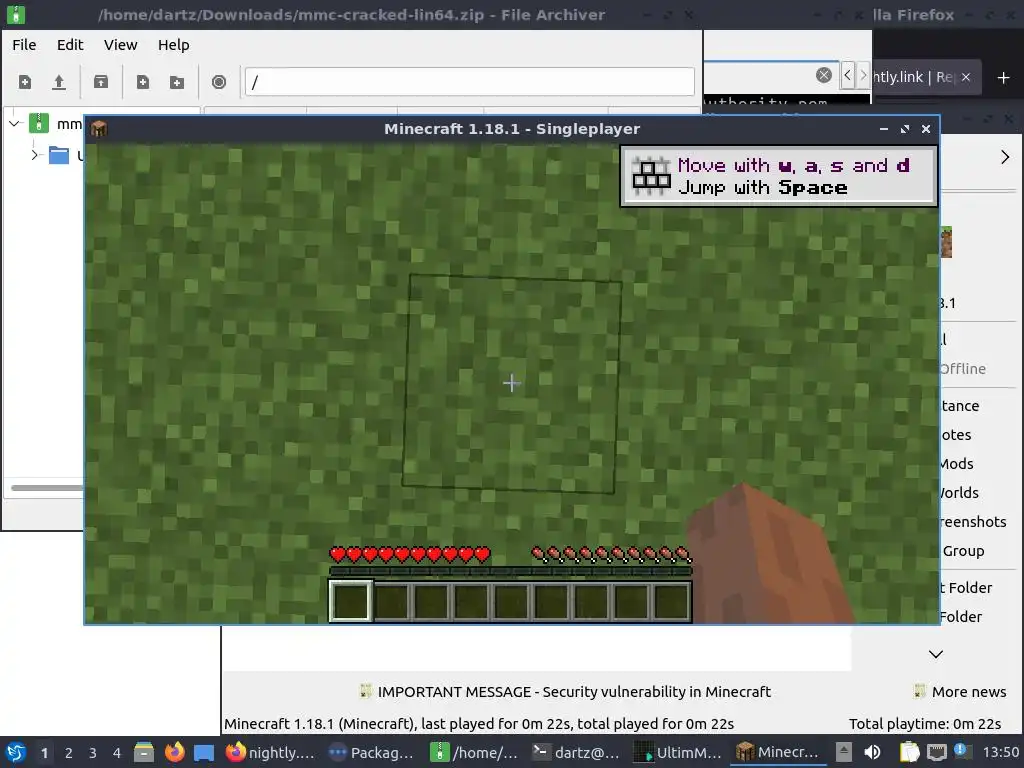Click the path input field in File Archiver
1024x768 pixels.
click(470, 82)
